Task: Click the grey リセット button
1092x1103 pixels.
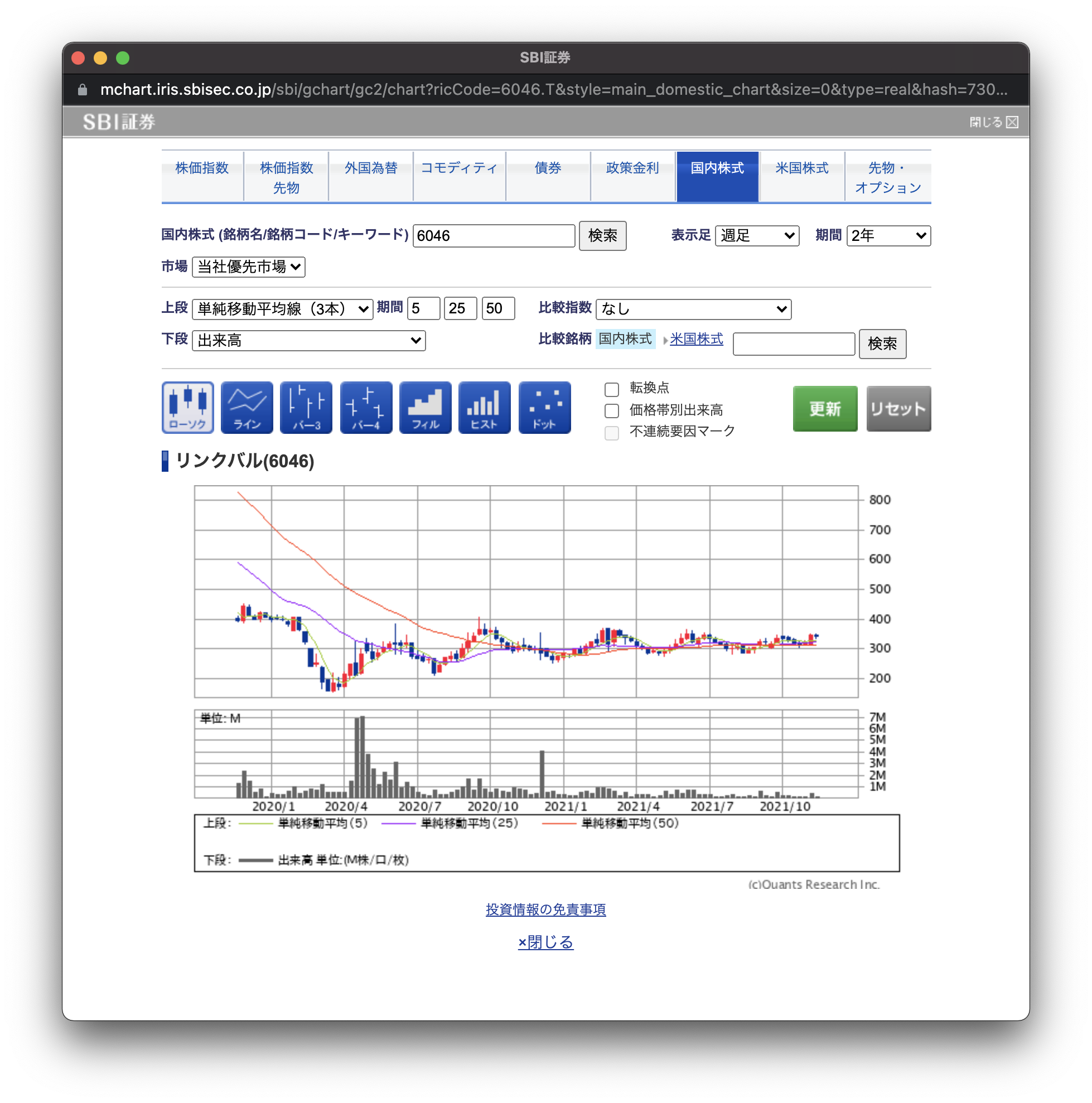Action: (x=898, y=408)
